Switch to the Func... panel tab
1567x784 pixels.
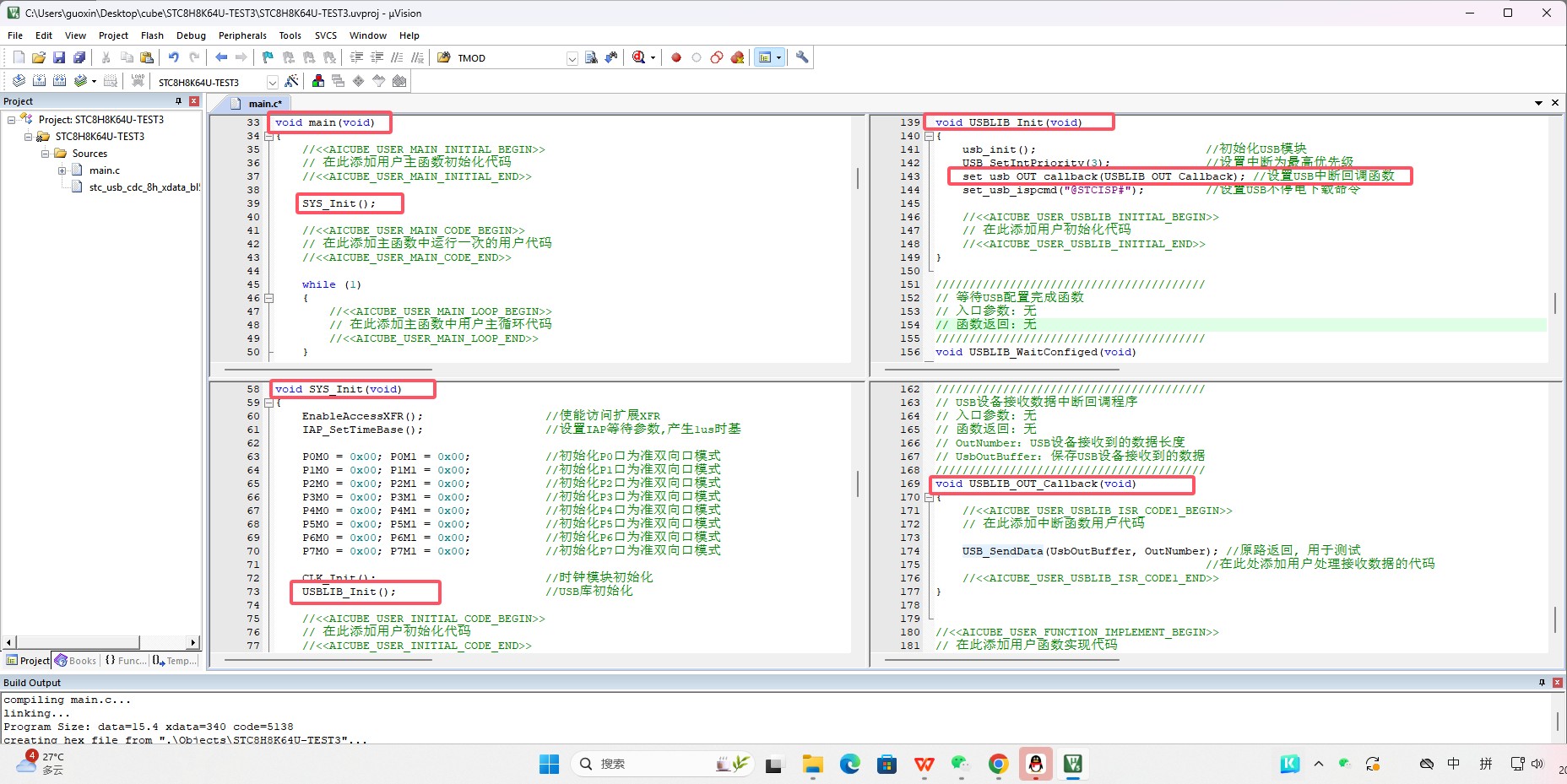point(125,661)
